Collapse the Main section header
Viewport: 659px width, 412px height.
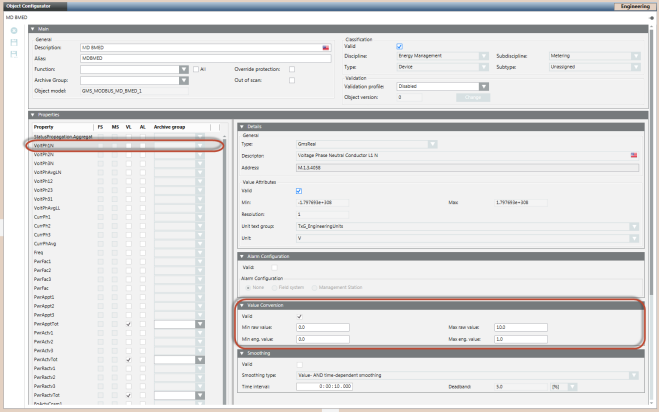(x=32, y=29)
